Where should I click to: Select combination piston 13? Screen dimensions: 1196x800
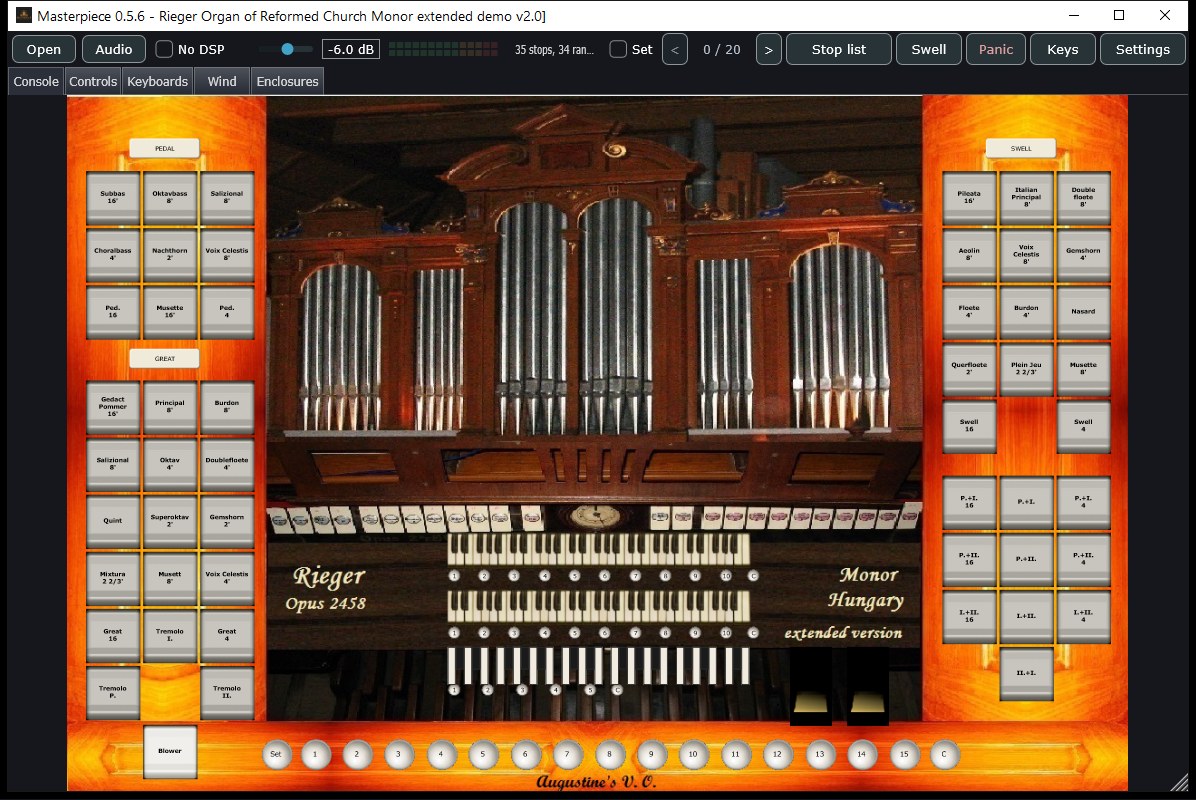pos(820,754)
